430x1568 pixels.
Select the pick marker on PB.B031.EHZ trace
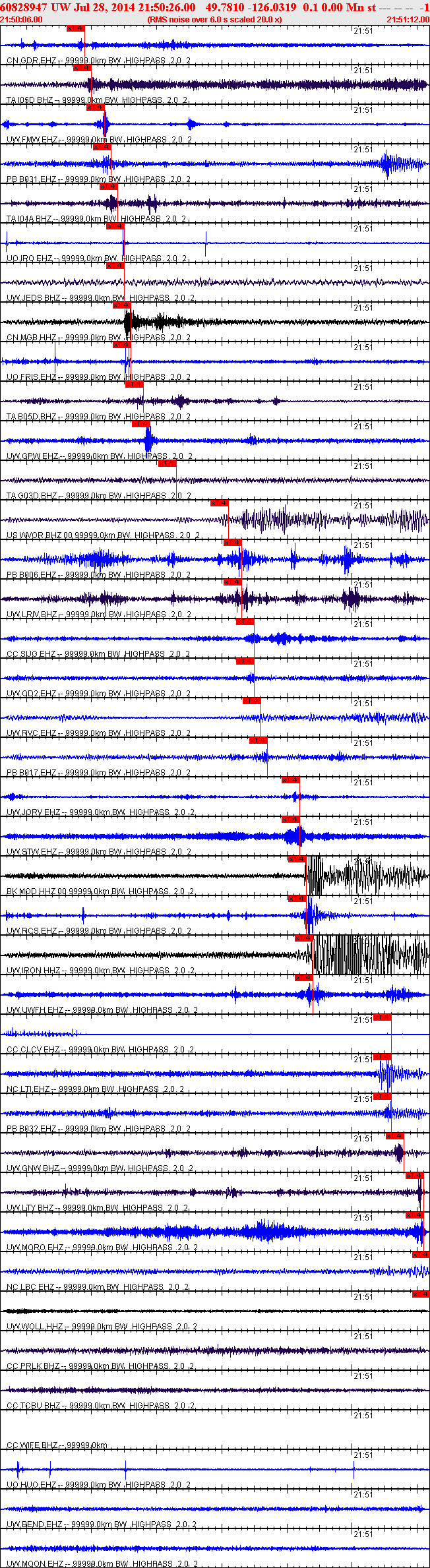[102, 147]
